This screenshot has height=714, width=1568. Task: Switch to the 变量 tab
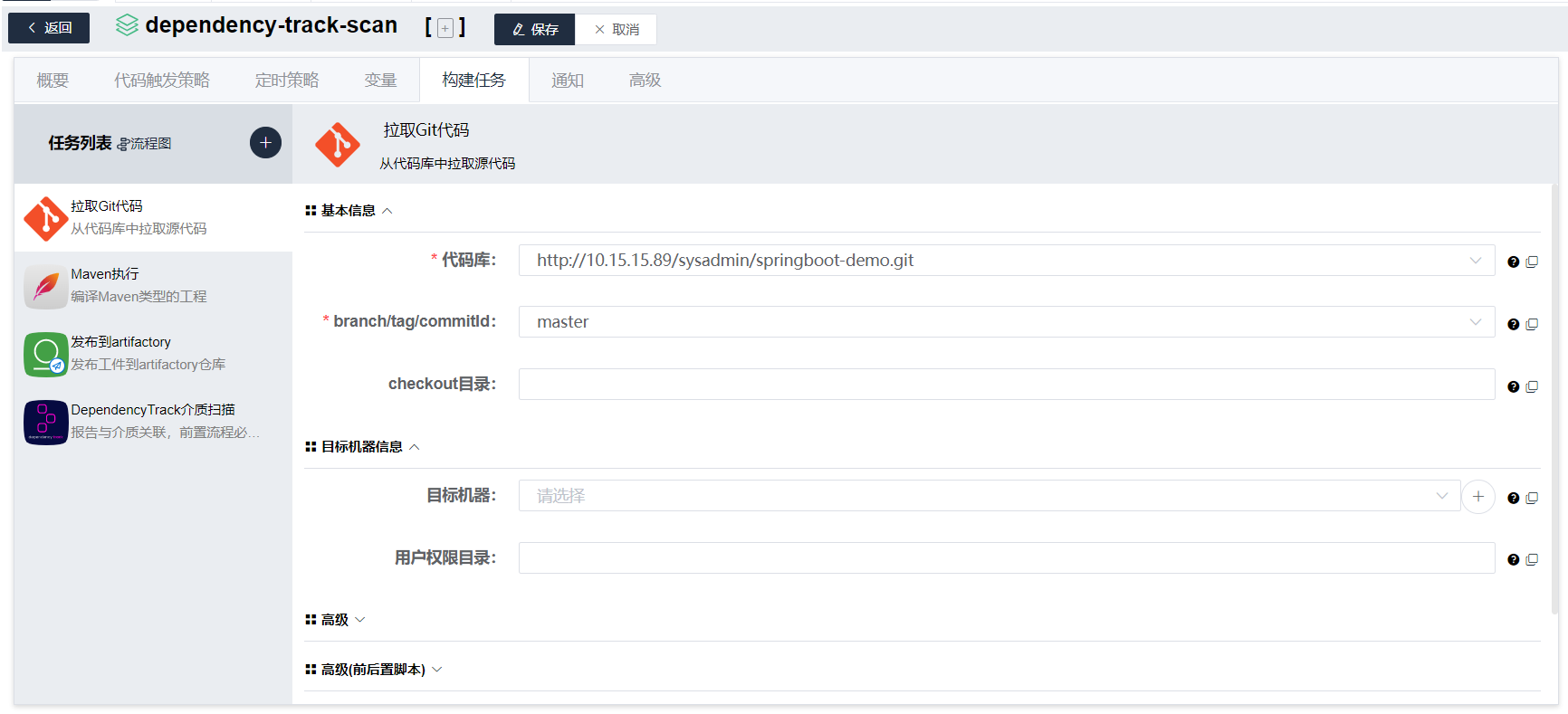tap(380, 81)
